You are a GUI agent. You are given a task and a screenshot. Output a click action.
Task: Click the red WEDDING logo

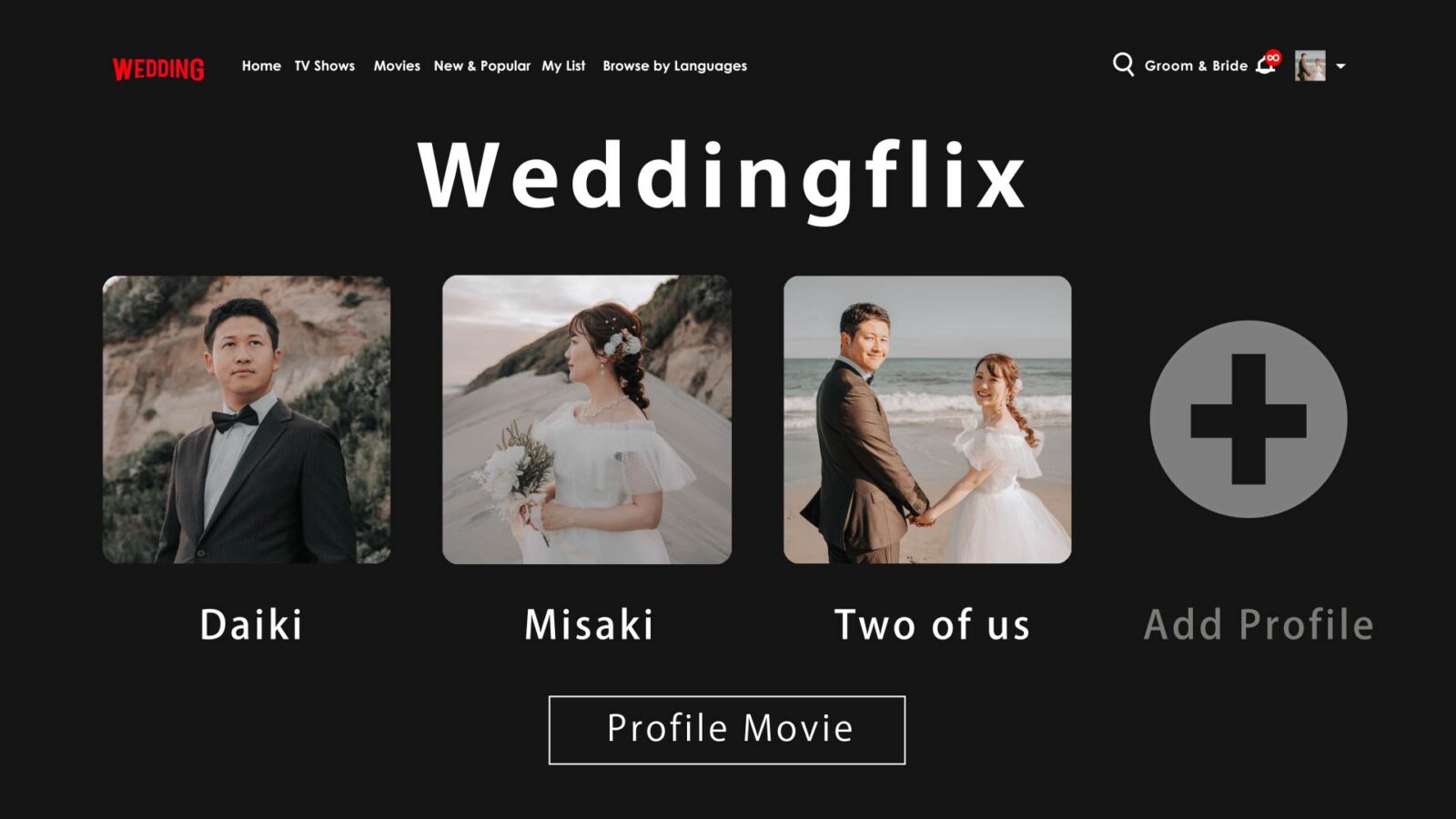[158, 69]
